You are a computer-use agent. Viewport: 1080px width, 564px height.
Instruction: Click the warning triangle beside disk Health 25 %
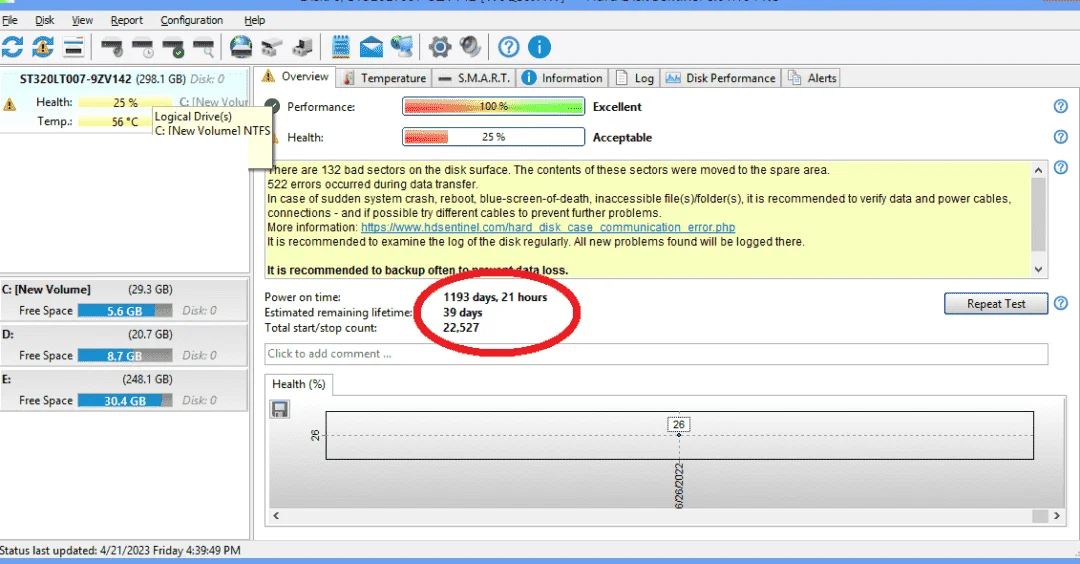click(10, 105)
